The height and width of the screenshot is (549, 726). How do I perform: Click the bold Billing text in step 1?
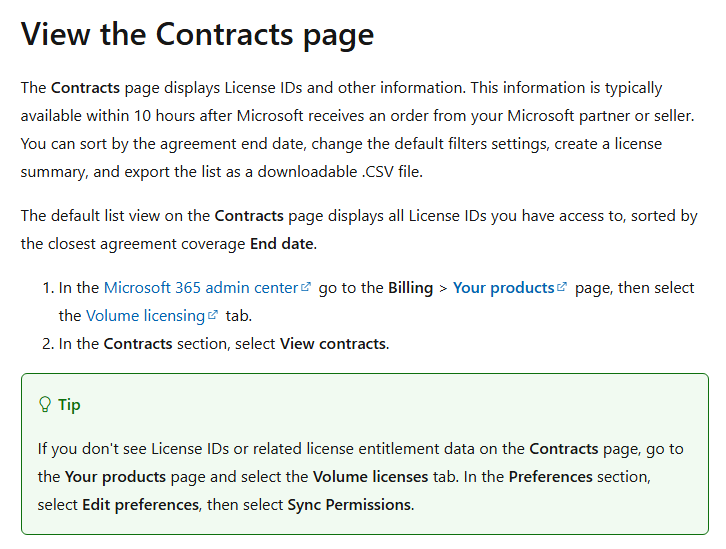(410, 287)
